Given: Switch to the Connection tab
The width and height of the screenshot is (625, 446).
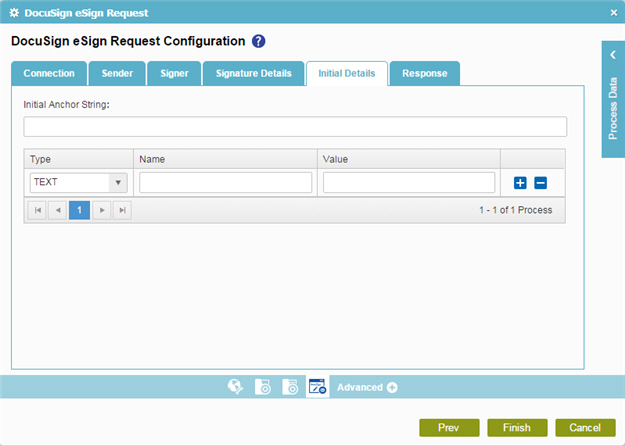Looking at the screenshot, I should click(x=49, y=73).
